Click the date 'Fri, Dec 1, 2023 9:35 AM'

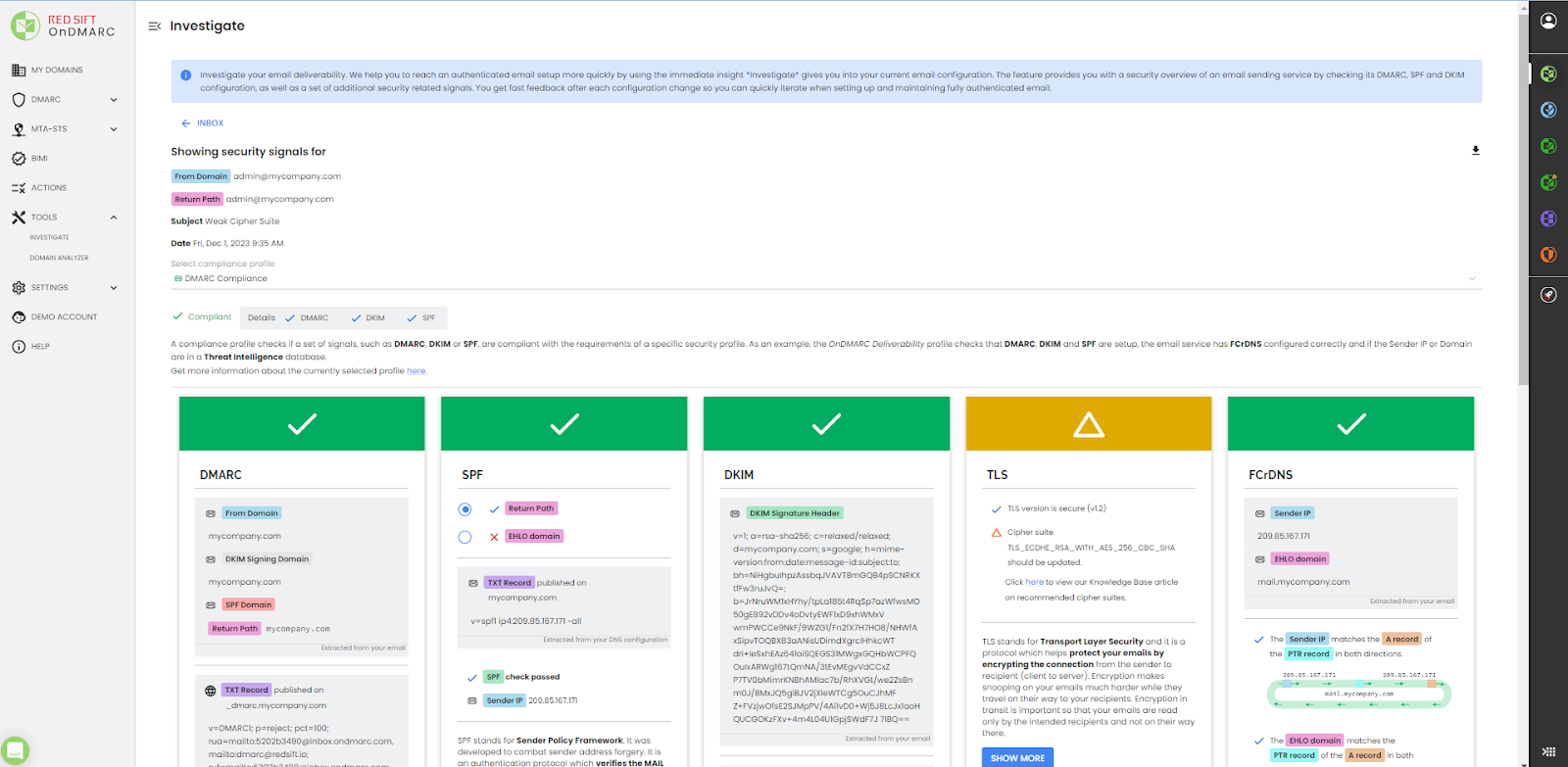[x=238, y=244]
